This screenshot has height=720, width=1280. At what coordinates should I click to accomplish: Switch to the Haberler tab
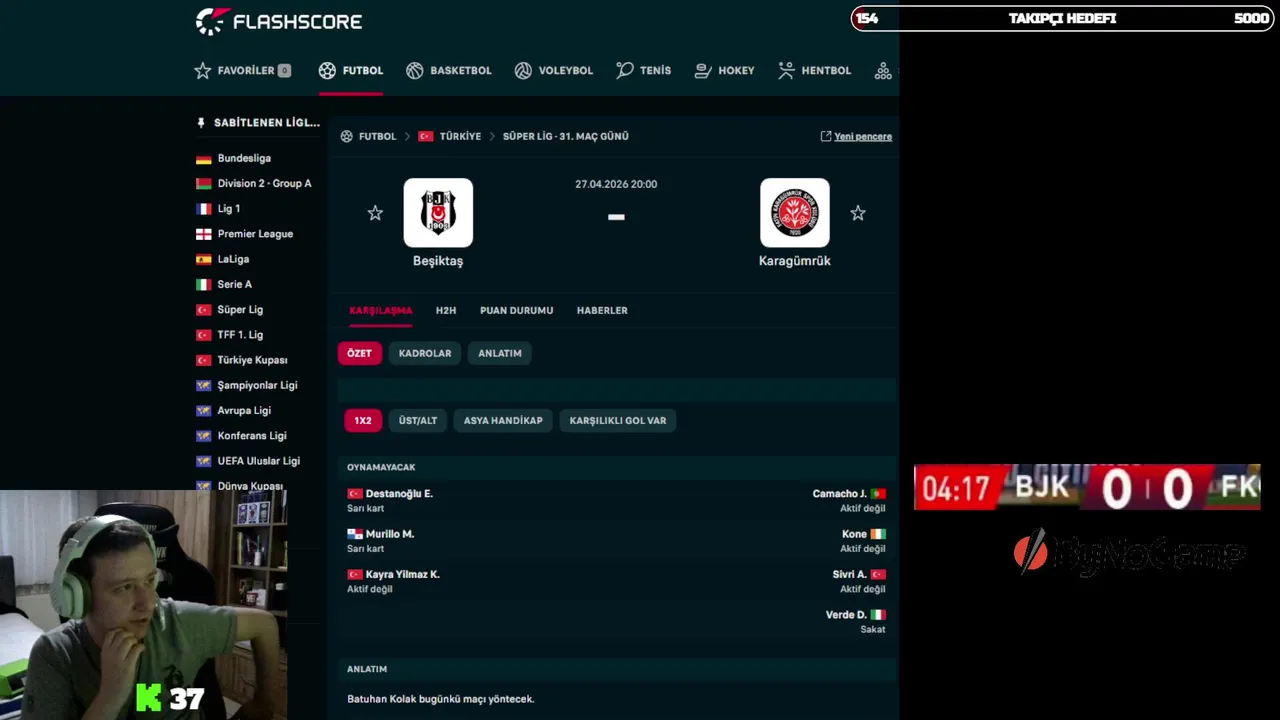(602, 310)
